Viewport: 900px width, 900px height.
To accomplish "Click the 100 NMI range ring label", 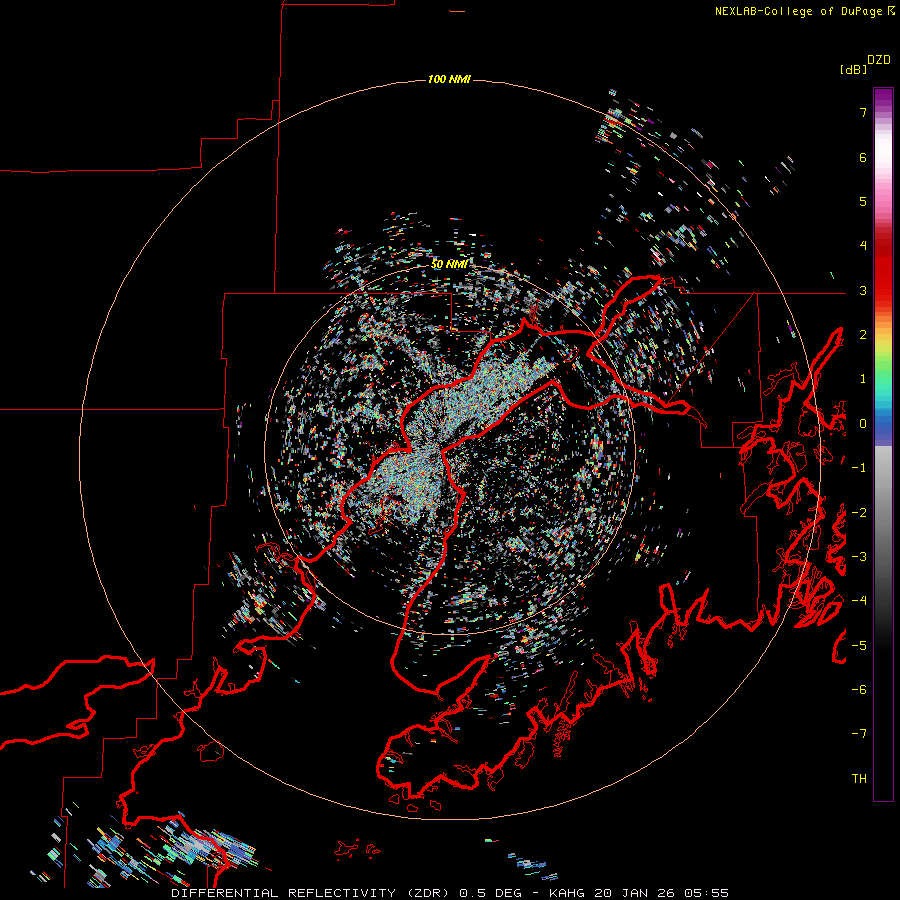I will coord(449,79).
